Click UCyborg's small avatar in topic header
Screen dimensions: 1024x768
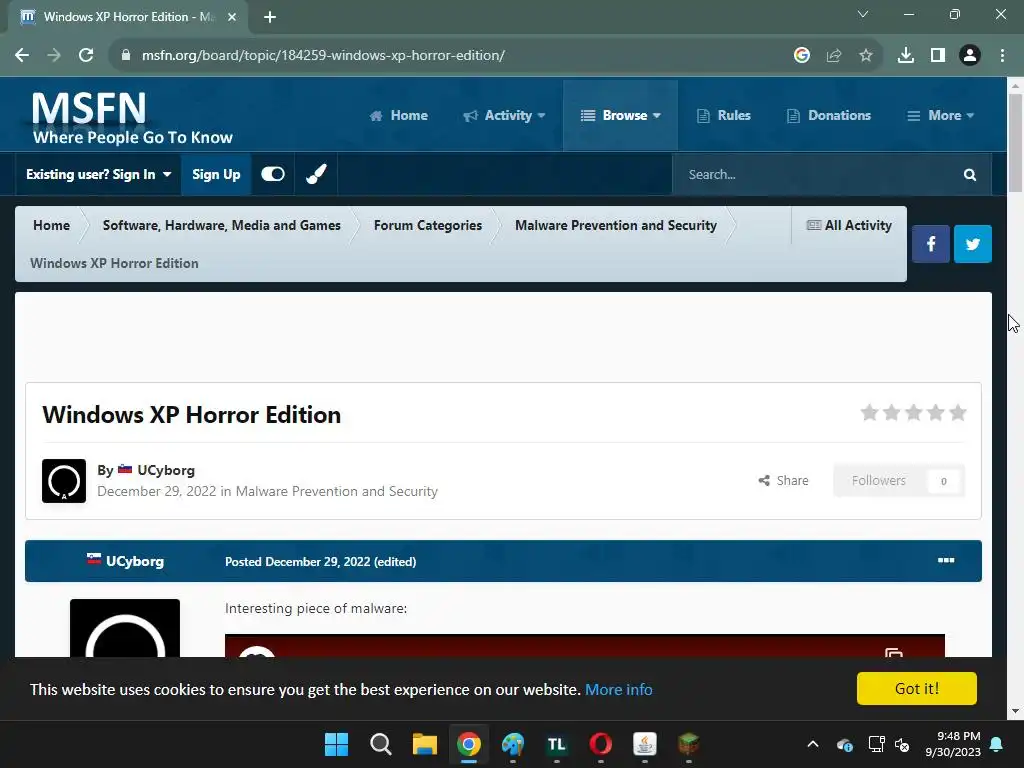point(64,481)
